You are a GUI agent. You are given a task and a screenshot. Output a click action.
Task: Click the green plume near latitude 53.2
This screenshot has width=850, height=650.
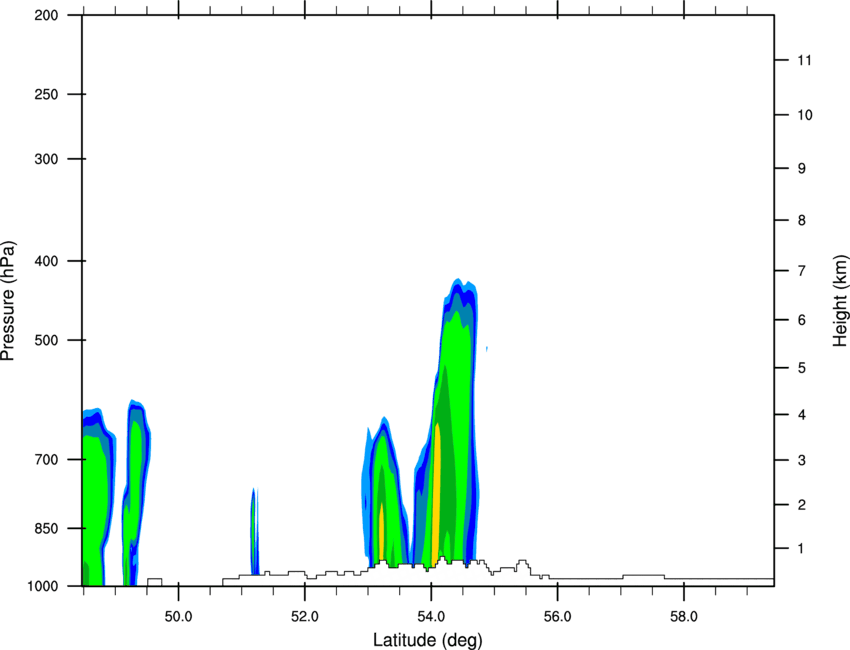pyautogui.click(x=383, y=493)
